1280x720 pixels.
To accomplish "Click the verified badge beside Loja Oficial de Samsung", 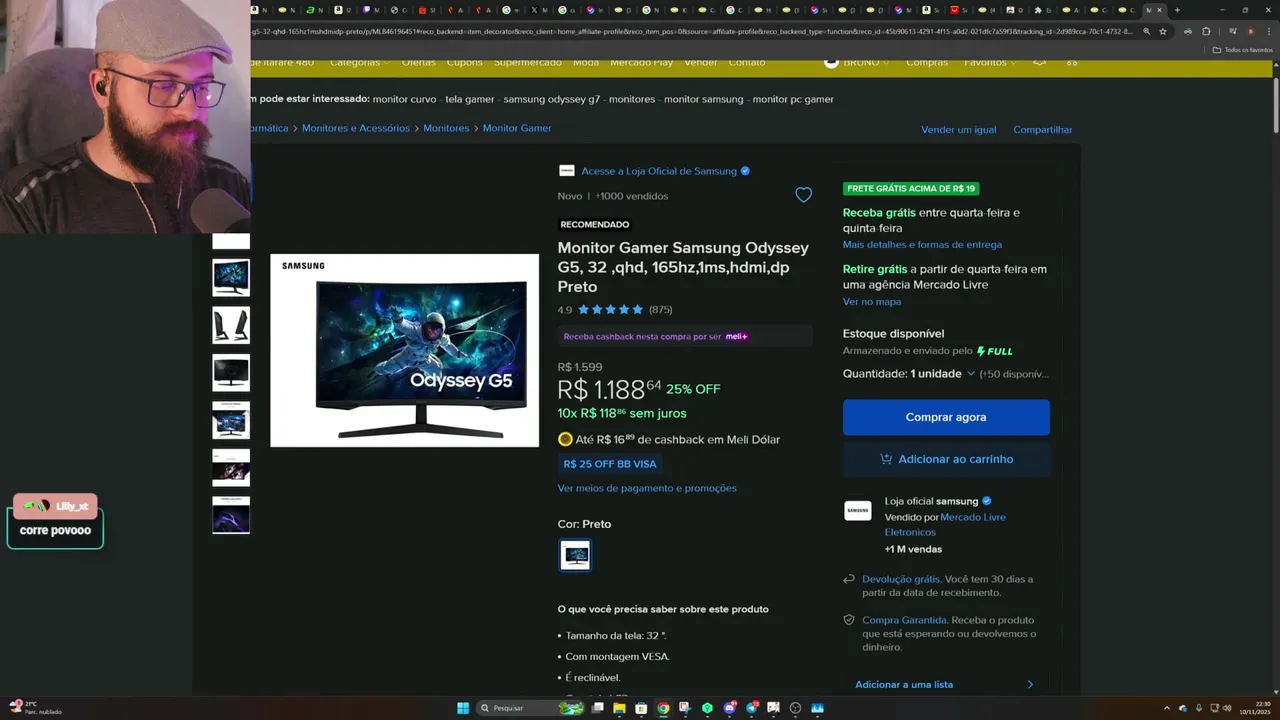I will coord(745,171).
